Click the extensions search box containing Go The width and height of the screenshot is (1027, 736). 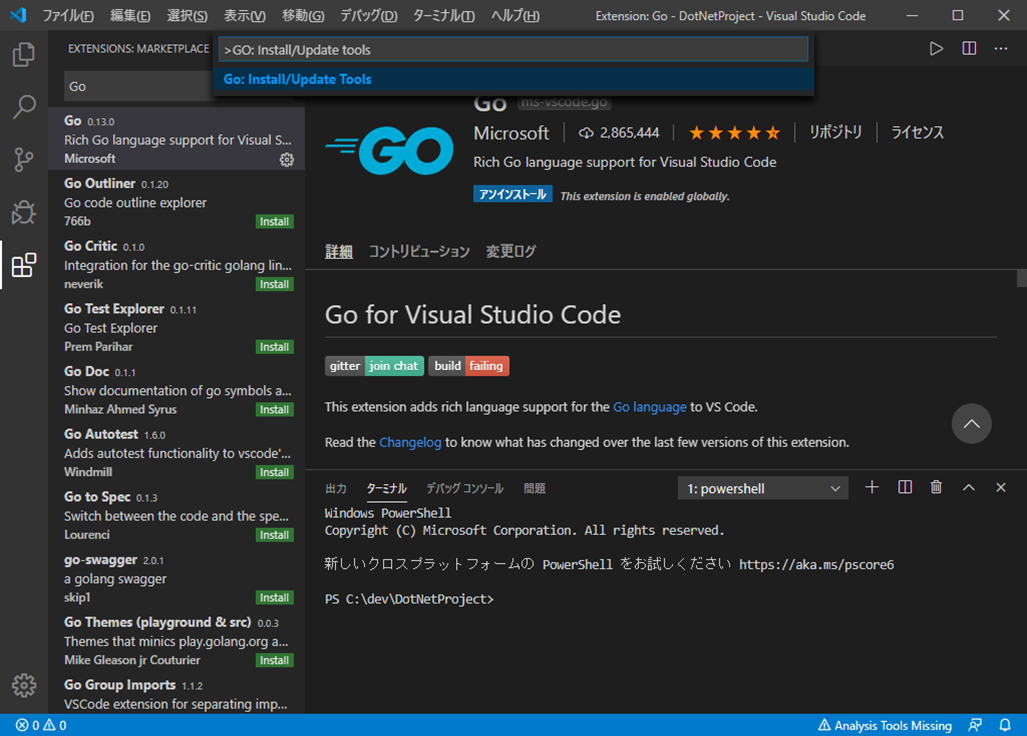[138, 86]
